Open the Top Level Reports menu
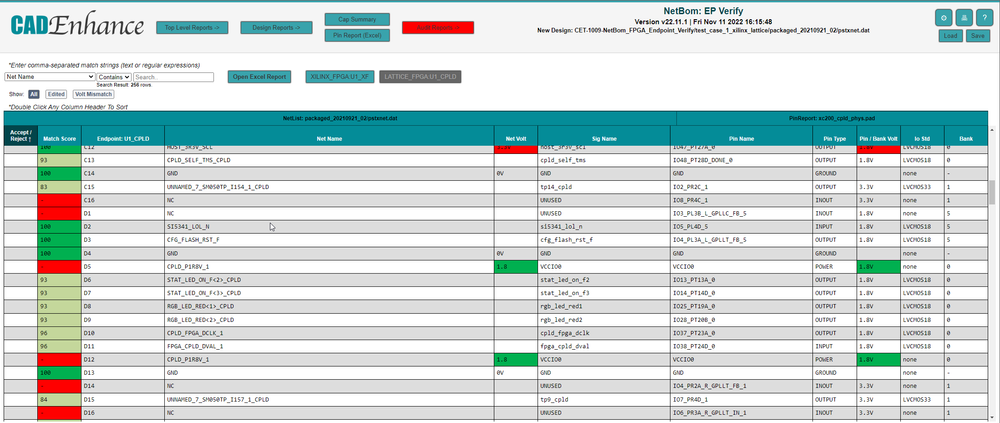Viewport: 1000px width, 423px height. pyautogui.click(x=192, y=27)
